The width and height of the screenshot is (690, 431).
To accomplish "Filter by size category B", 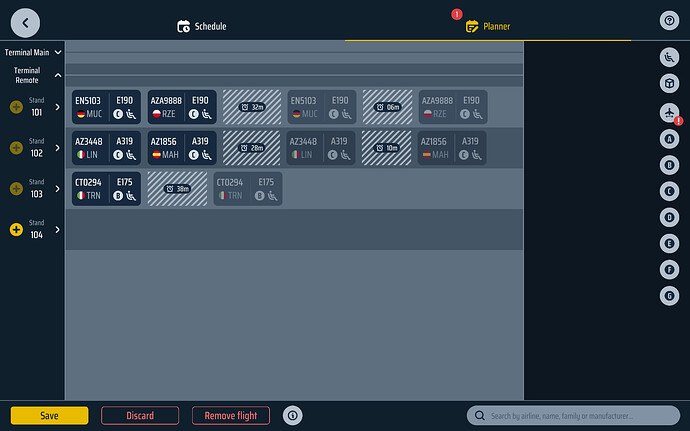I will [669, 165].
